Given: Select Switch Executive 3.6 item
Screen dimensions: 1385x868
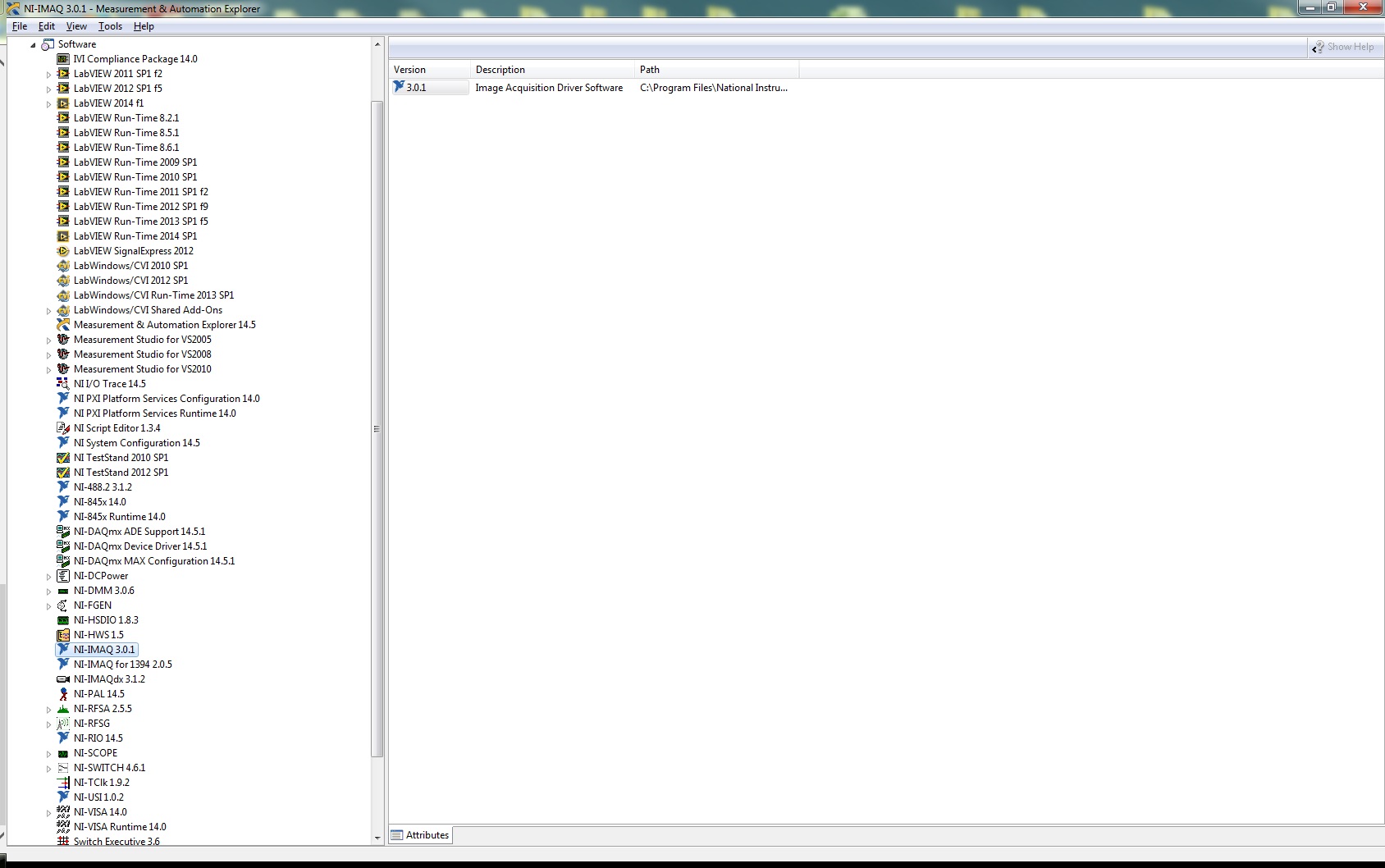Looking at the screenshot, I should point(117,842).
